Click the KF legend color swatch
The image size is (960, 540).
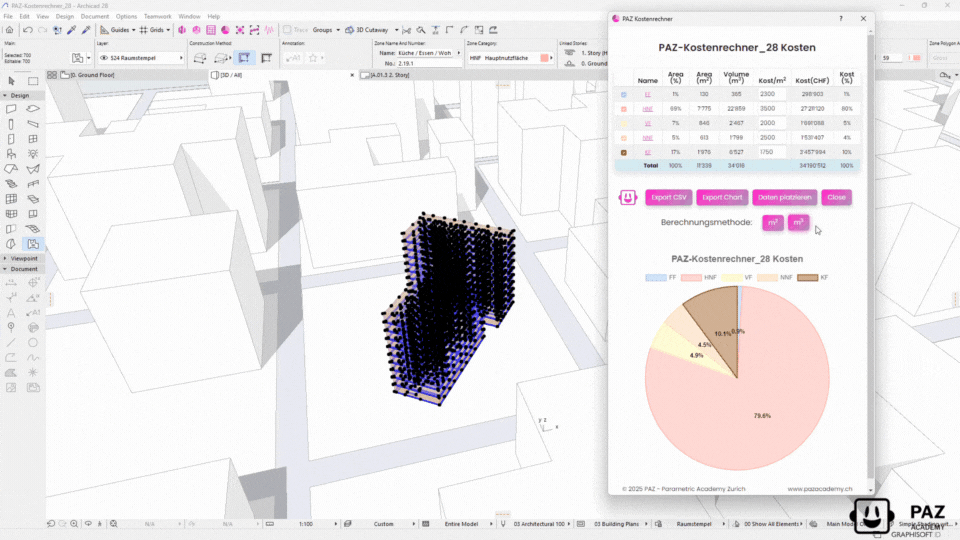click(807, 277)
